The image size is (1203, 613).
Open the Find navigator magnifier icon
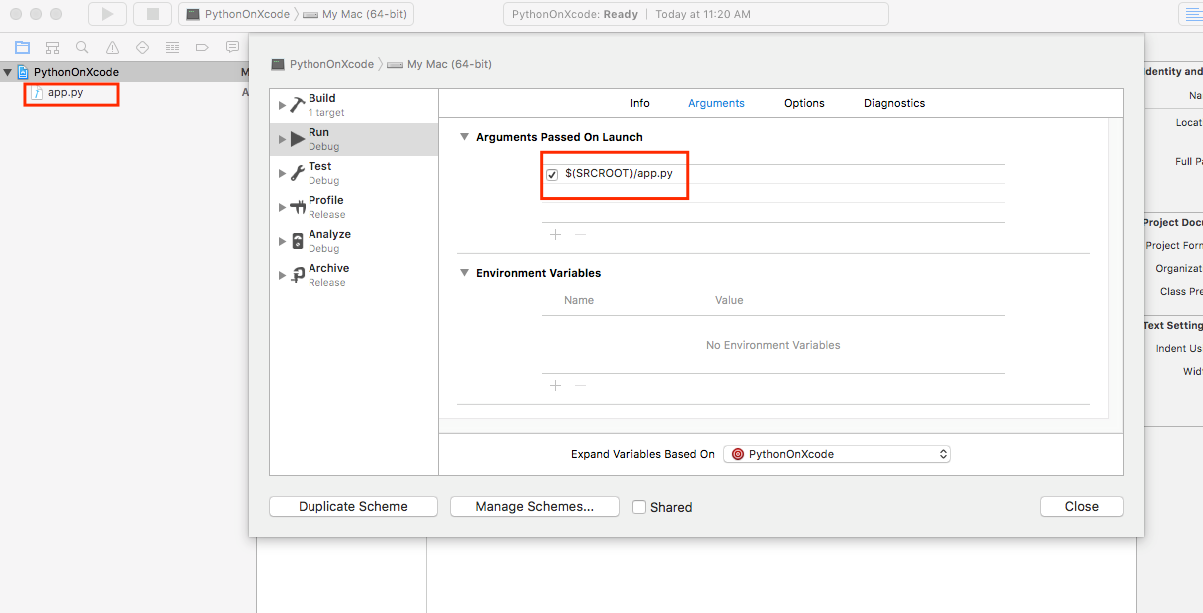[82, 47]
